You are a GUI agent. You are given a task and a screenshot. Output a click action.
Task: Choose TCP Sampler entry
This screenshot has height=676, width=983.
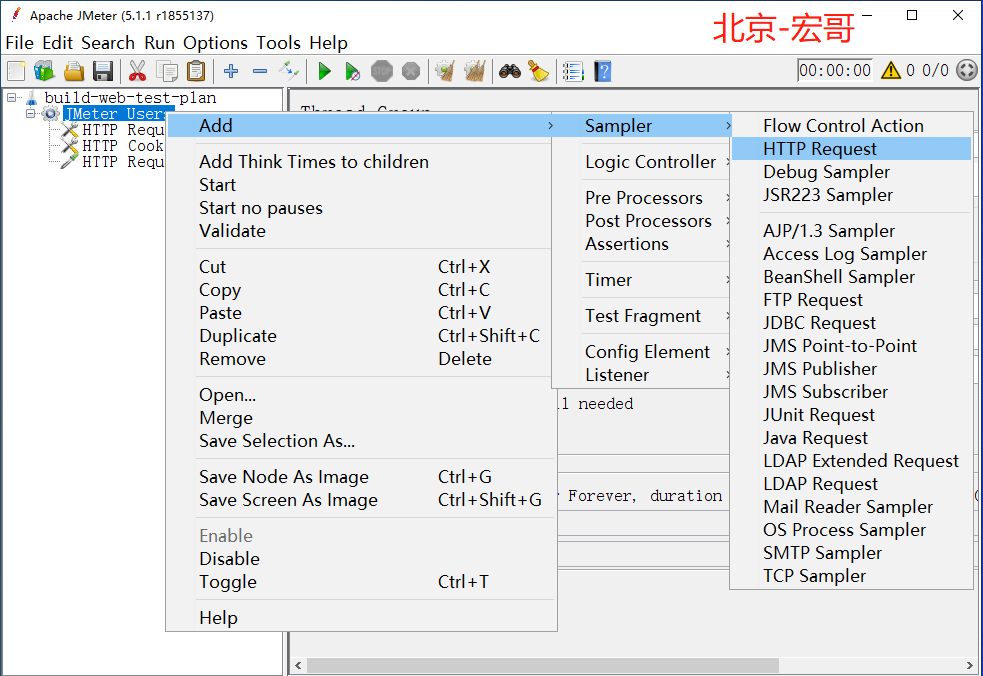[x=851, y=576]
